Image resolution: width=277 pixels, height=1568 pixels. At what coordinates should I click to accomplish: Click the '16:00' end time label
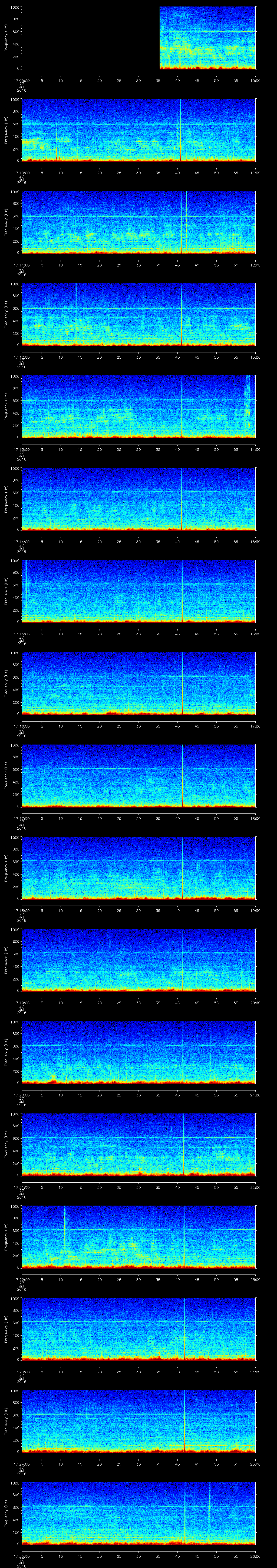pyautogui.click(x=255, y=634)
